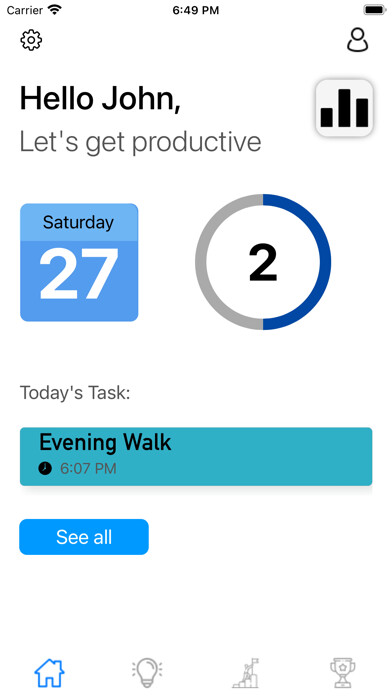This screenshot has height=696, width=392.
Task: Open the trophy achievements tab
Action: pos(343,673)
